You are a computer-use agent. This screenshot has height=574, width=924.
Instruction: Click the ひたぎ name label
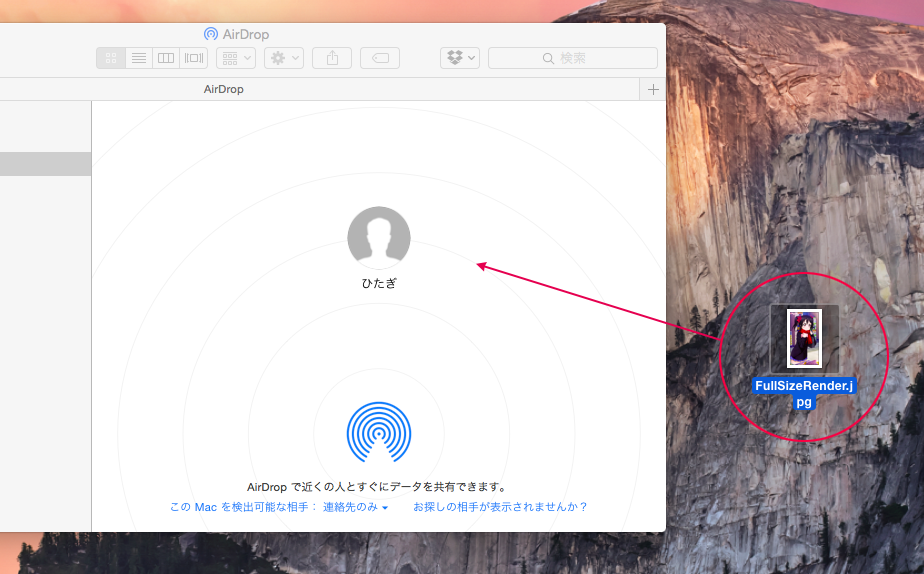pos(379,283)
